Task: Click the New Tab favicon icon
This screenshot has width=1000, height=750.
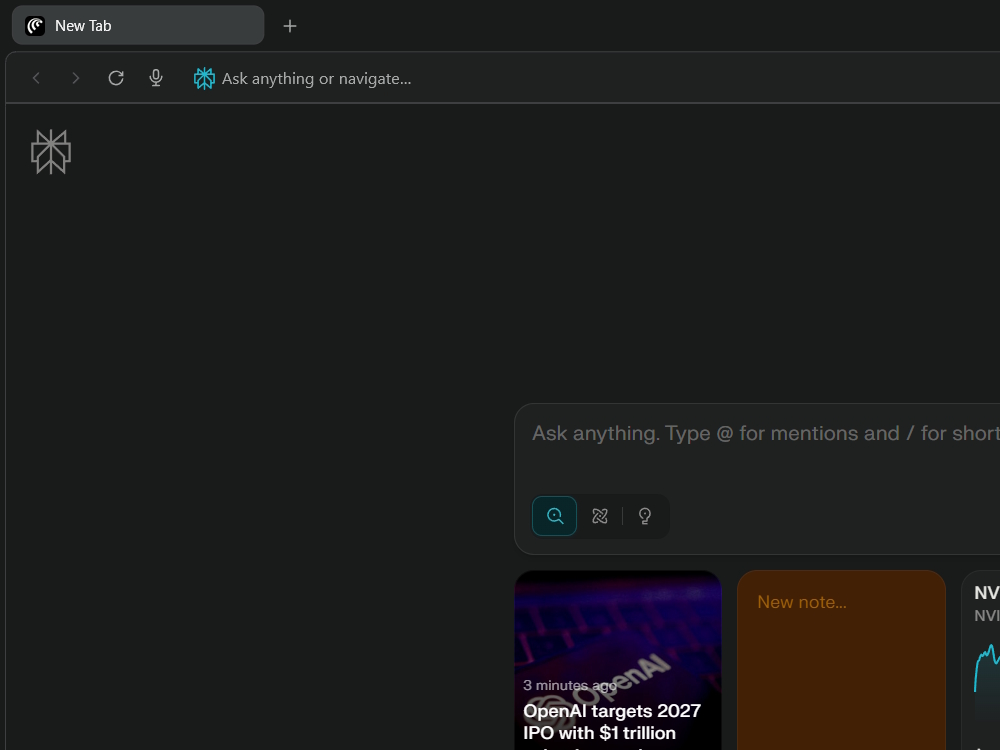Action: pos(35,26)
